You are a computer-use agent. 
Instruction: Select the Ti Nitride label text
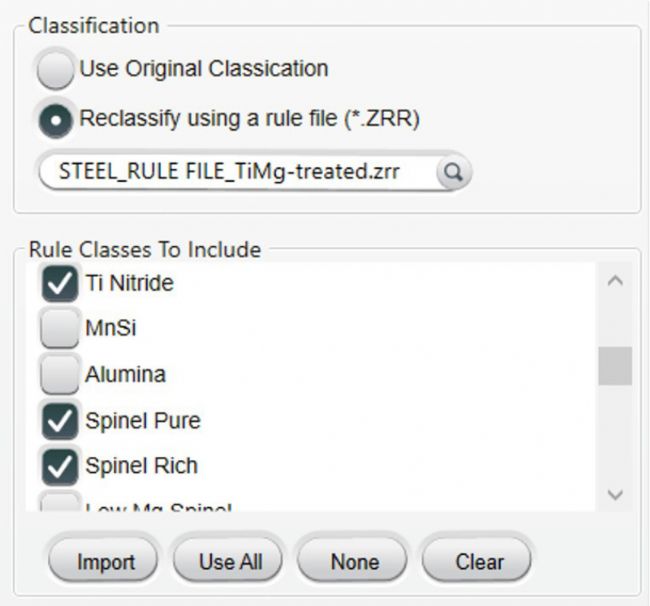[129, 284]
